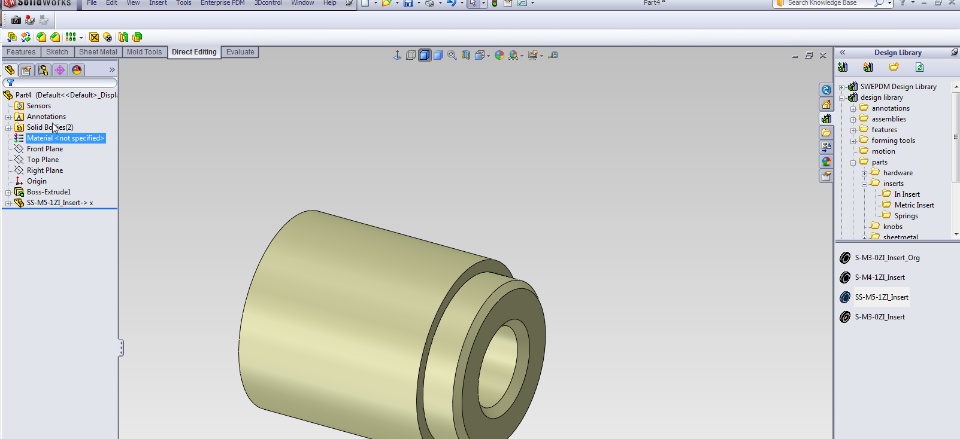
Task: Expand the FeatureManager panel chevrons
Action: 111,70
